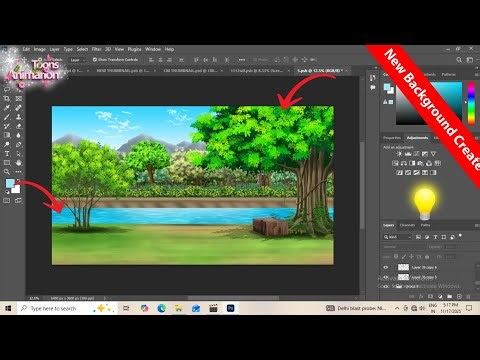
Task: Click the Windows search box
Action: point(67,308)
